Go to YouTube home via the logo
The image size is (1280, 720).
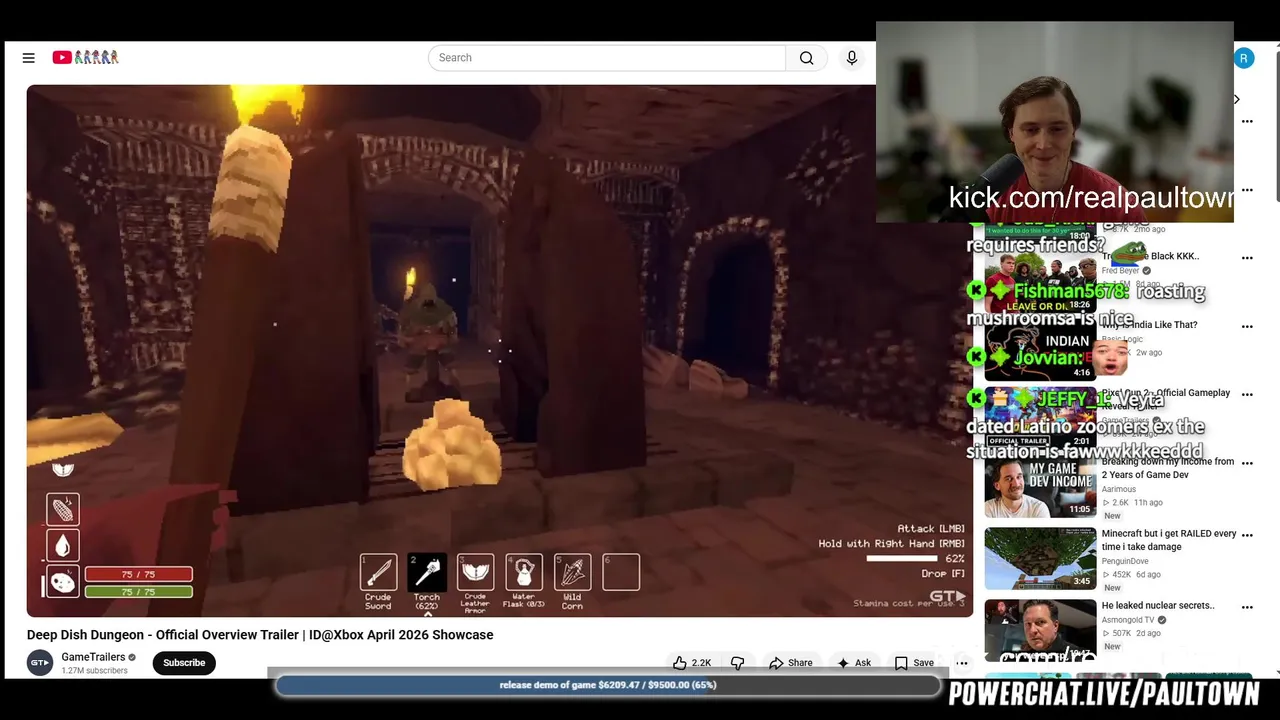86,58
